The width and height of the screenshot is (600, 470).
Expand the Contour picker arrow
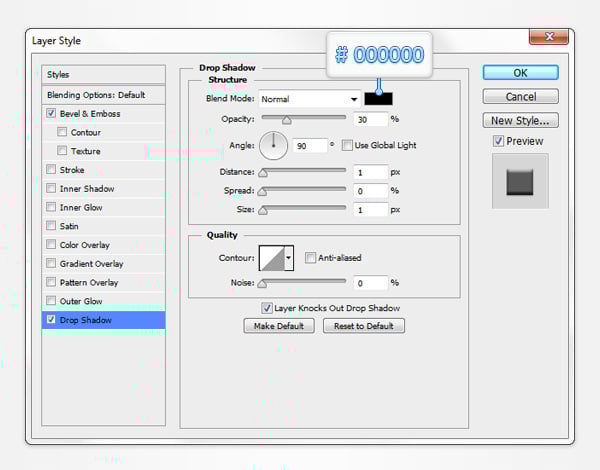point(289,258)
